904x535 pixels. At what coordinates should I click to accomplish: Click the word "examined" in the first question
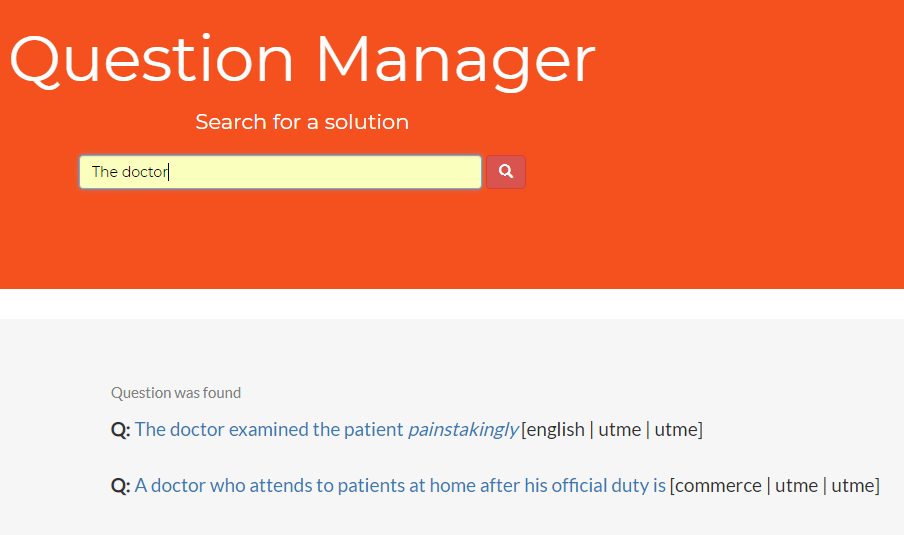268,430
